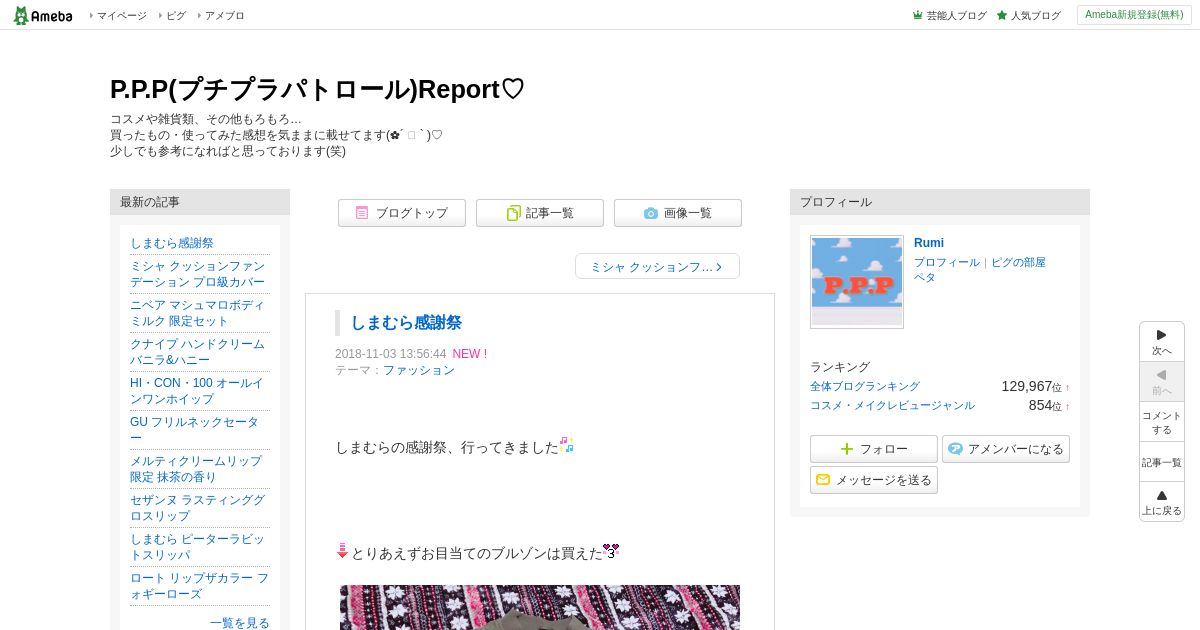Open blog title P.P.P Report
This screenshot has height=630, width=1200.
(x=317, y=89)
